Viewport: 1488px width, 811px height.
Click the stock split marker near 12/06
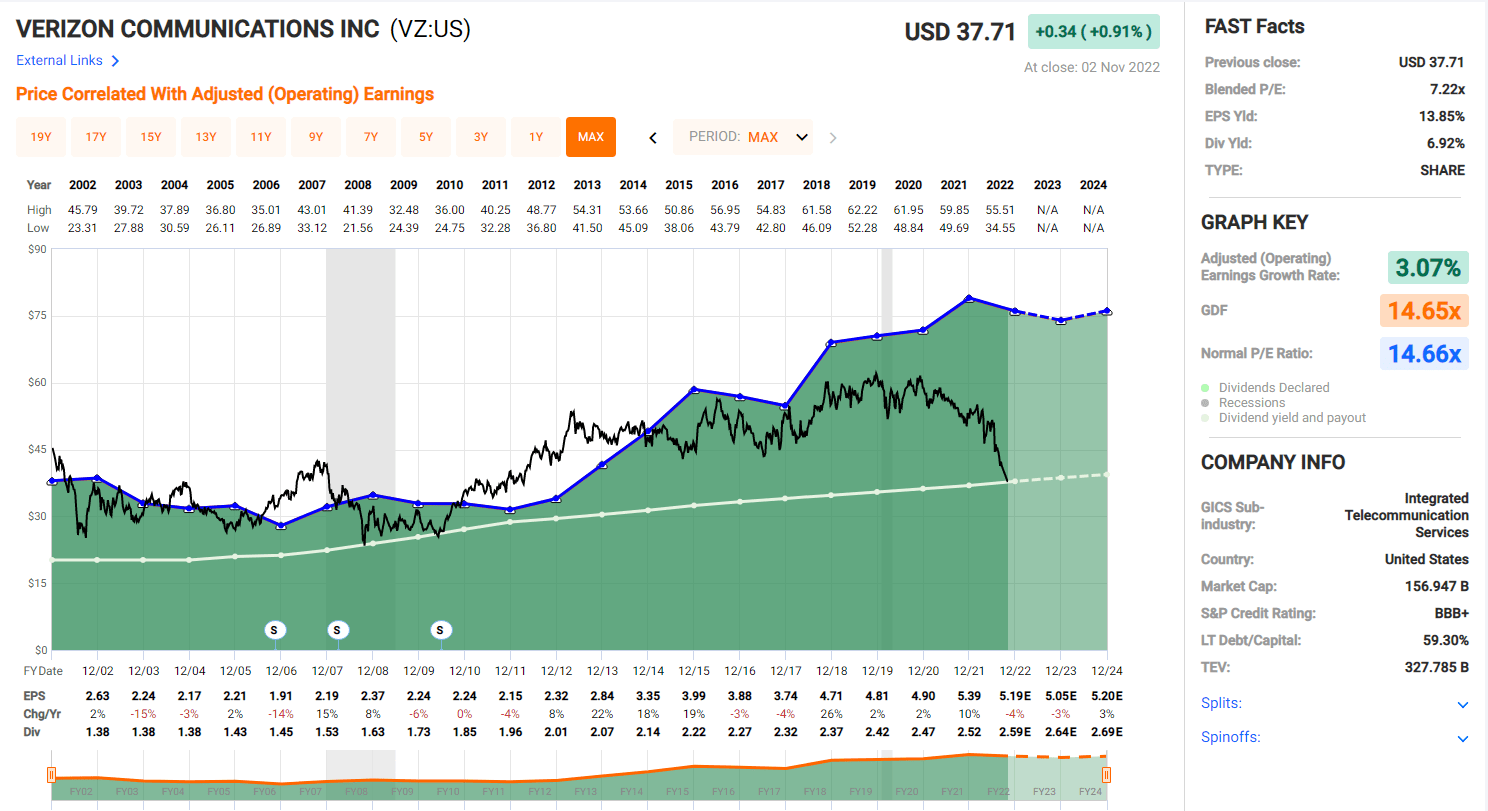(x=275, y=630)
